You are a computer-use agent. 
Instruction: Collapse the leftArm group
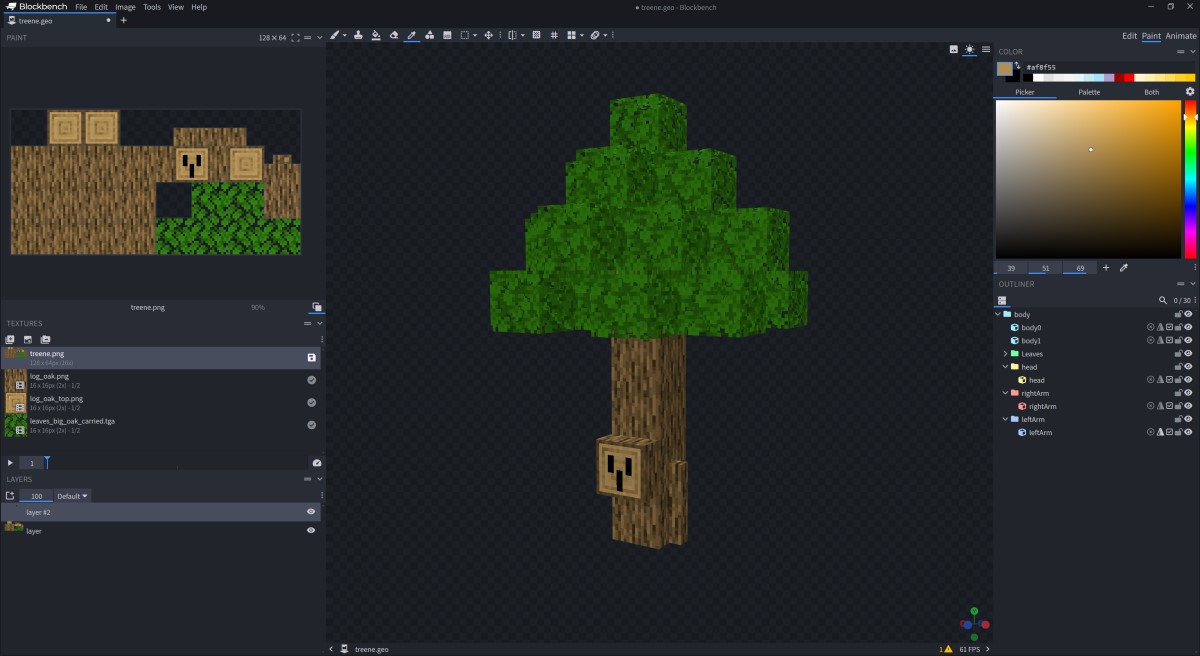click(x=1005, y=419)
